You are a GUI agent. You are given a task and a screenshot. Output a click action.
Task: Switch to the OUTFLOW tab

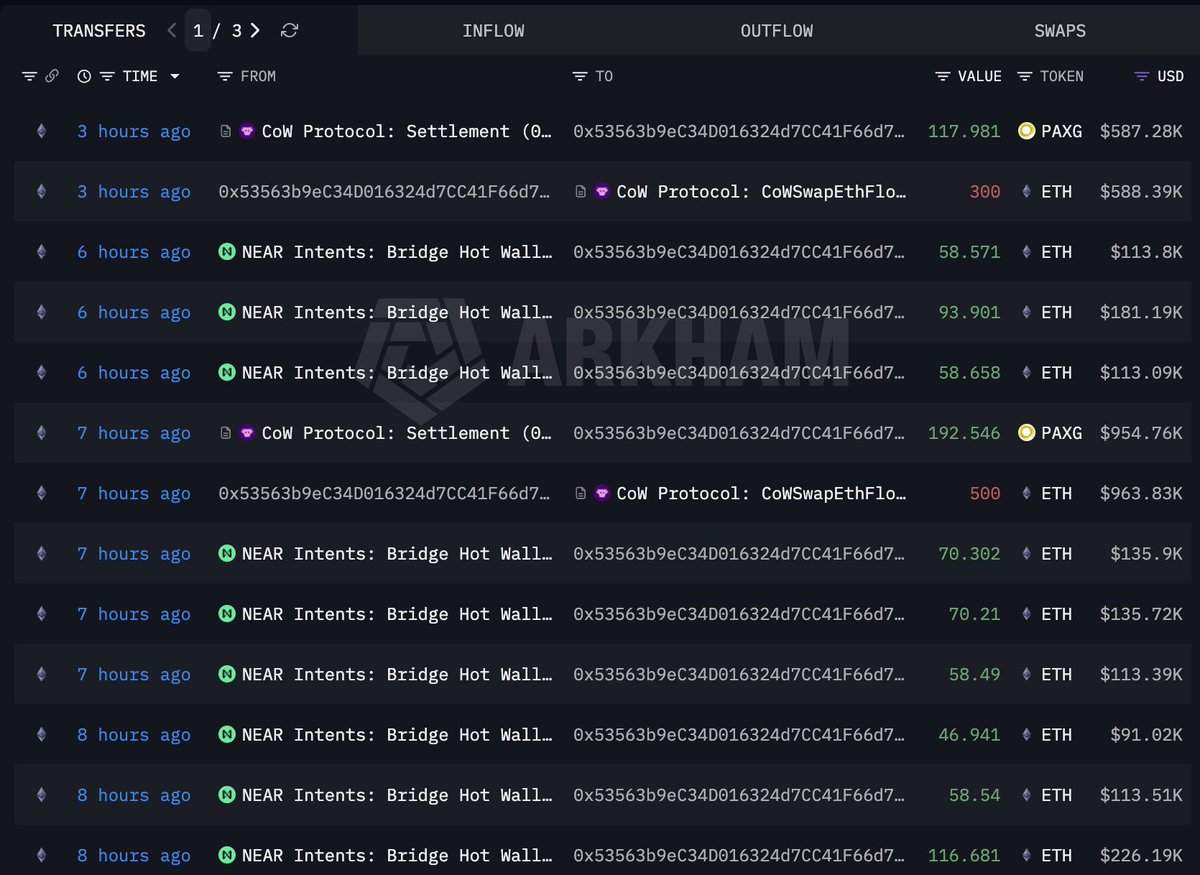pos(777,31)
